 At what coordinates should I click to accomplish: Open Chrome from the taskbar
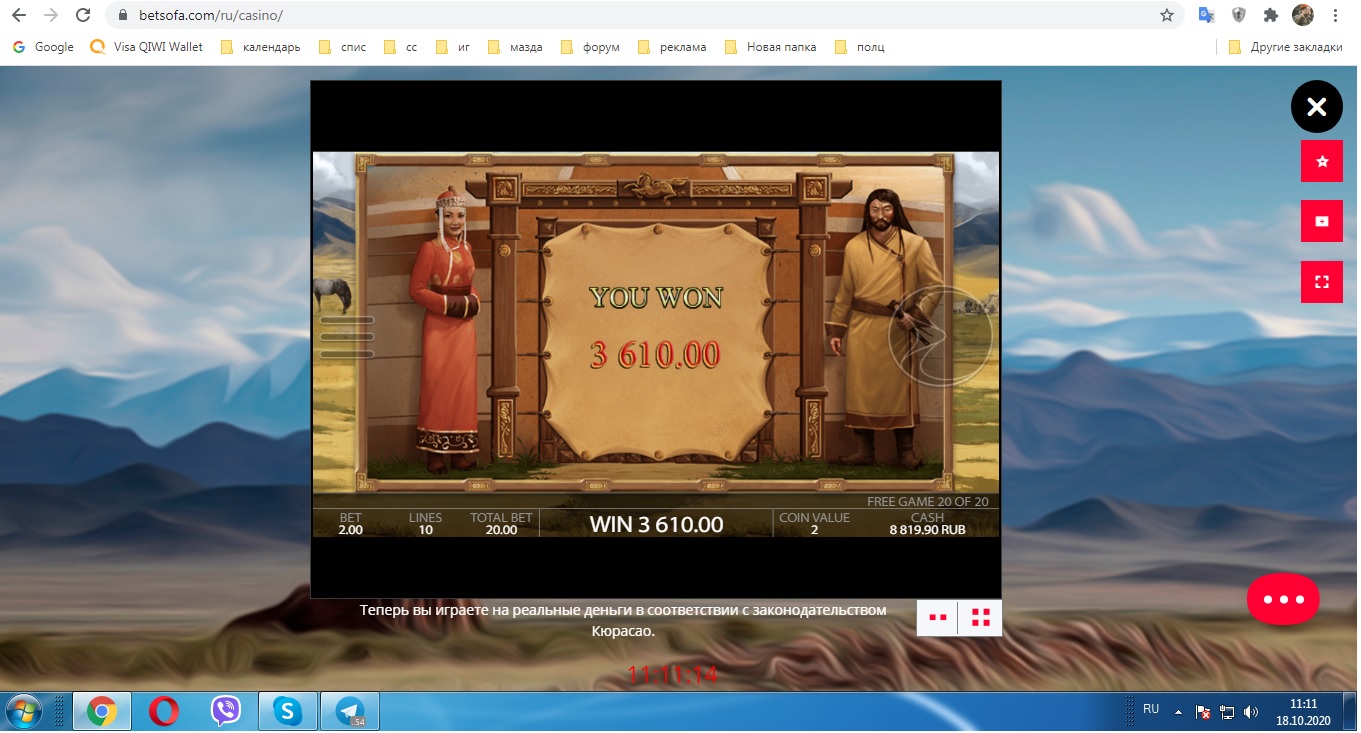tap(101, 711)
